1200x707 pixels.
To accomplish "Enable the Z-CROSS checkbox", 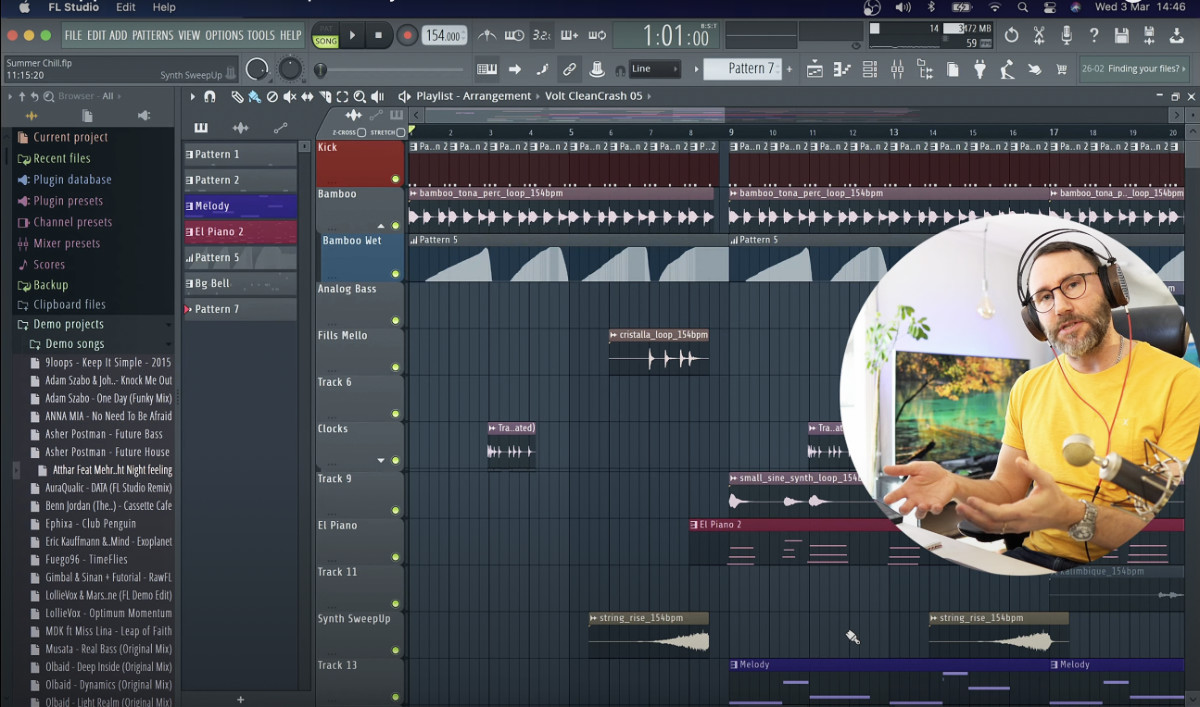I will pyautogui.click(x=361, y=132).
